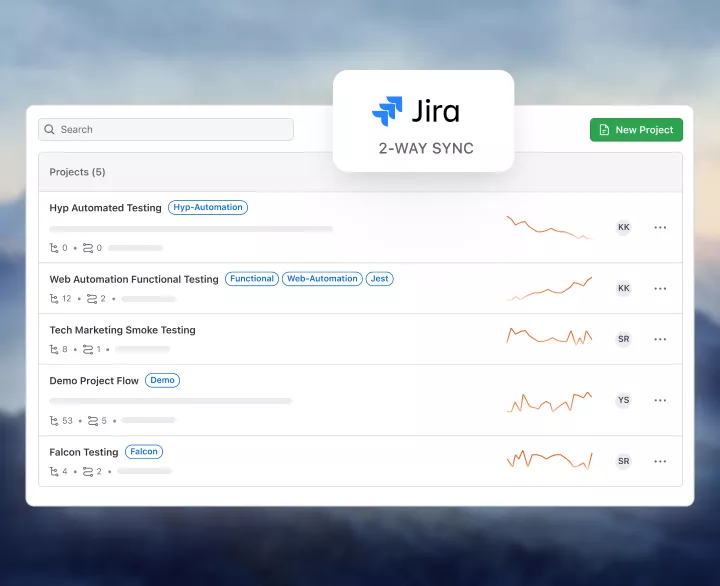The width and height of the screenshot is (720, 586).
Task: View the Demo Project Flow trend sparkline
Action: click(x=550, y=402)
